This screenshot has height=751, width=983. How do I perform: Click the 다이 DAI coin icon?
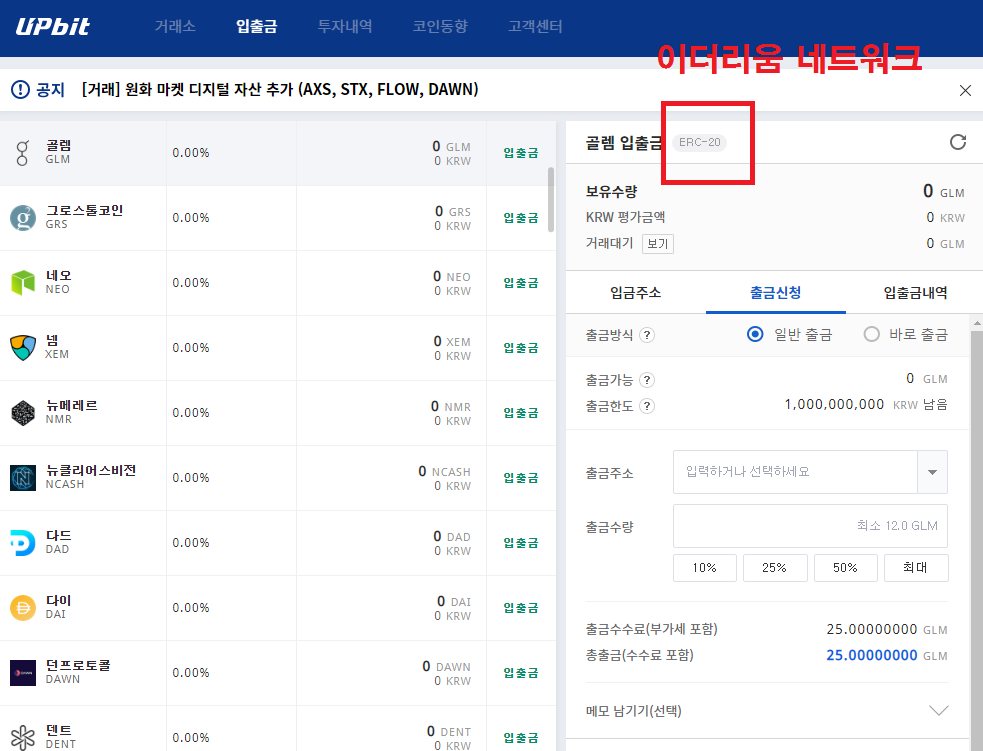23,607
